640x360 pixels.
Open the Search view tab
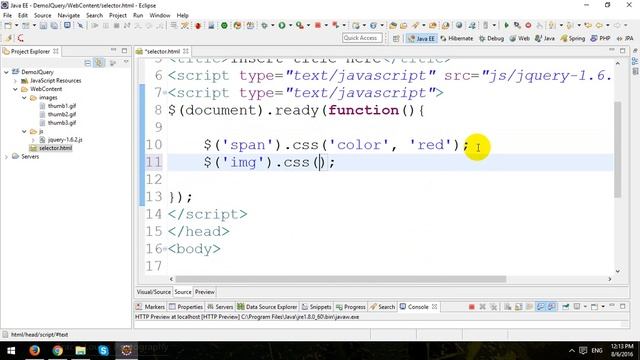pyautogui.click(x=382, y=307)
